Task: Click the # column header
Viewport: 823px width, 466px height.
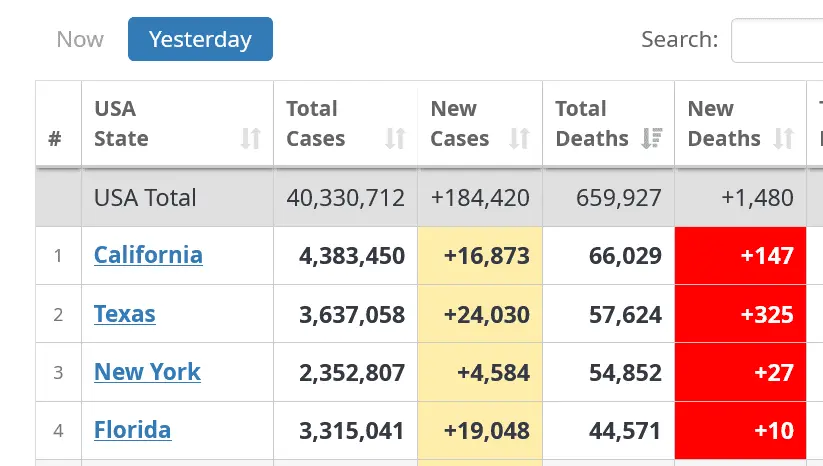Action: pyautogui.click(x=55, y=139)
